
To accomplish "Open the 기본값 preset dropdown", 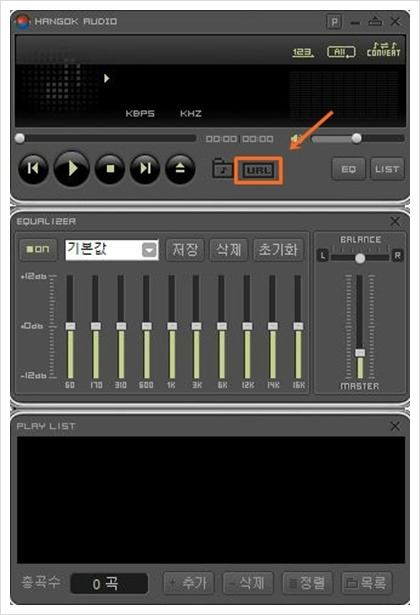I will coord(112,249).
